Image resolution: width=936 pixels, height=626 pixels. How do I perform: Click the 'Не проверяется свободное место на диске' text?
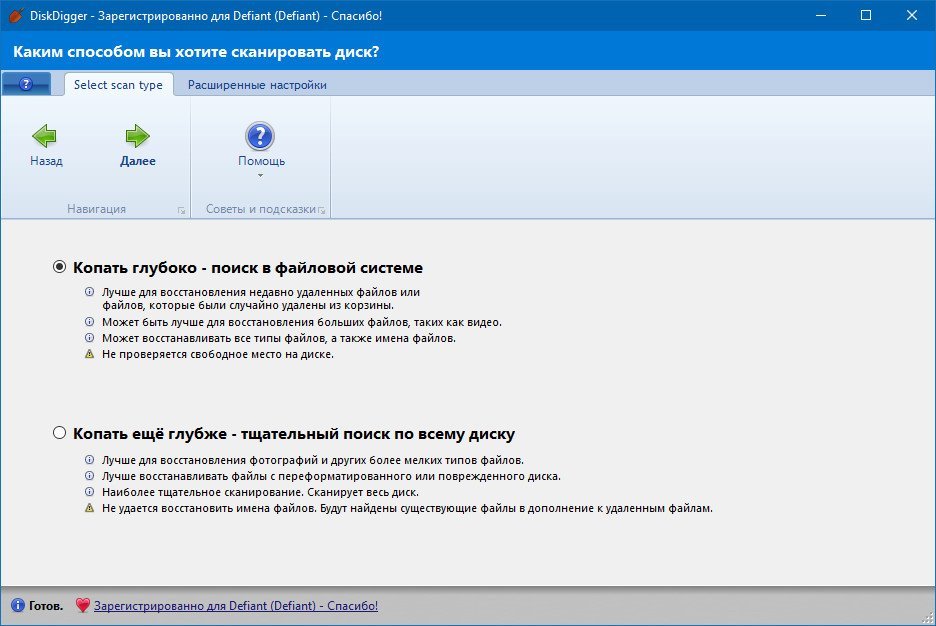point(218,354)
